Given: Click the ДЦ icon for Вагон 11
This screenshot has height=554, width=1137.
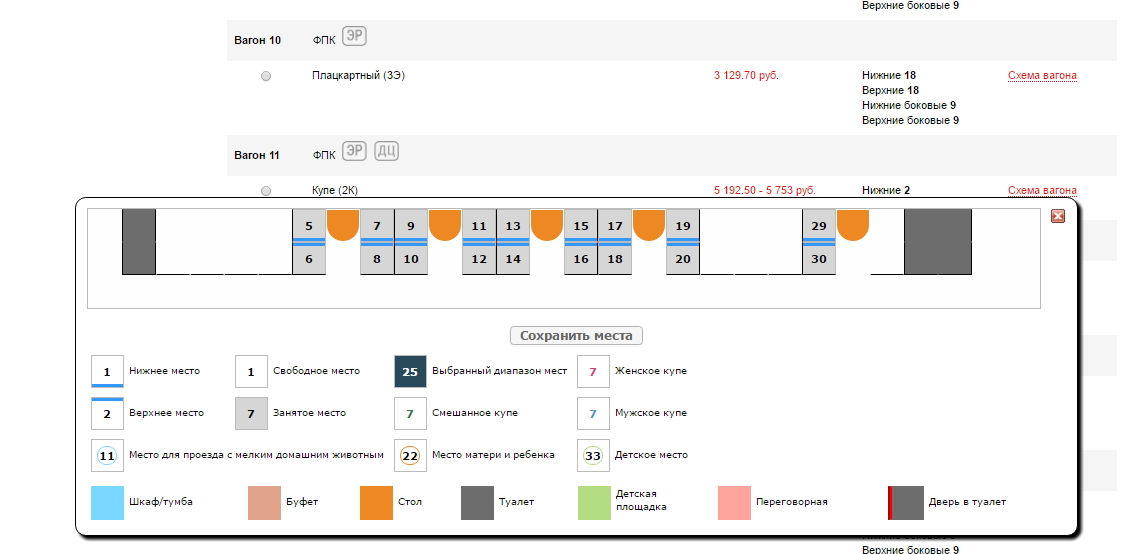Looking at the screenshot, I should pos(387,152).
